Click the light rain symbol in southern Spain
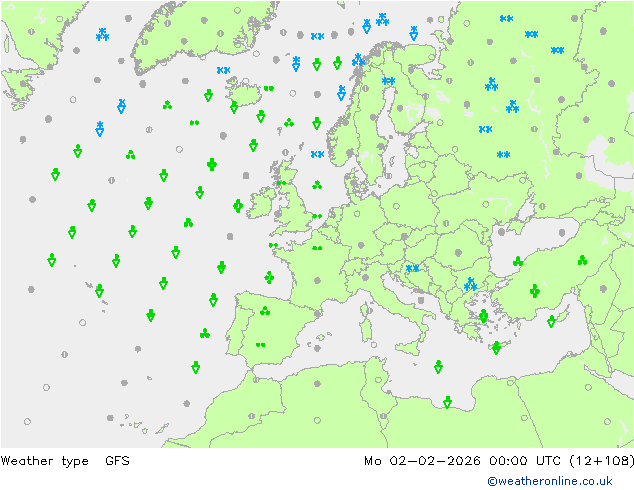This screenshot has height=490, width=634. 260,345
